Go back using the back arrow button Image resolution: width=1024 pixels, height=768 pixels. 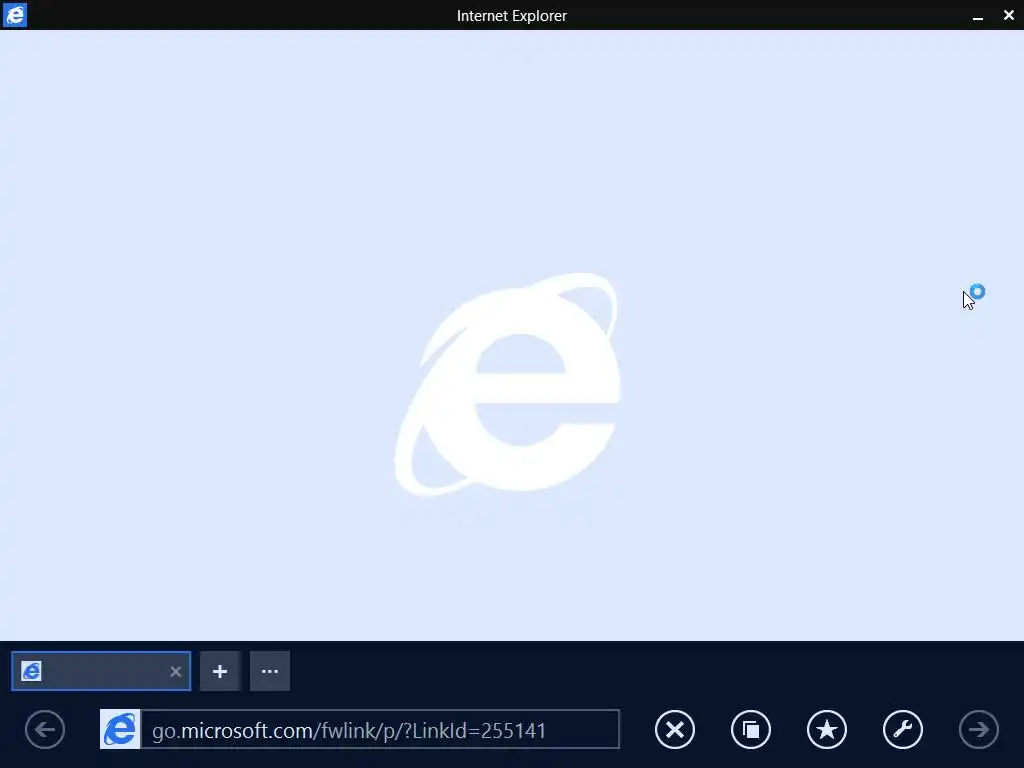[x=45, y=729]
